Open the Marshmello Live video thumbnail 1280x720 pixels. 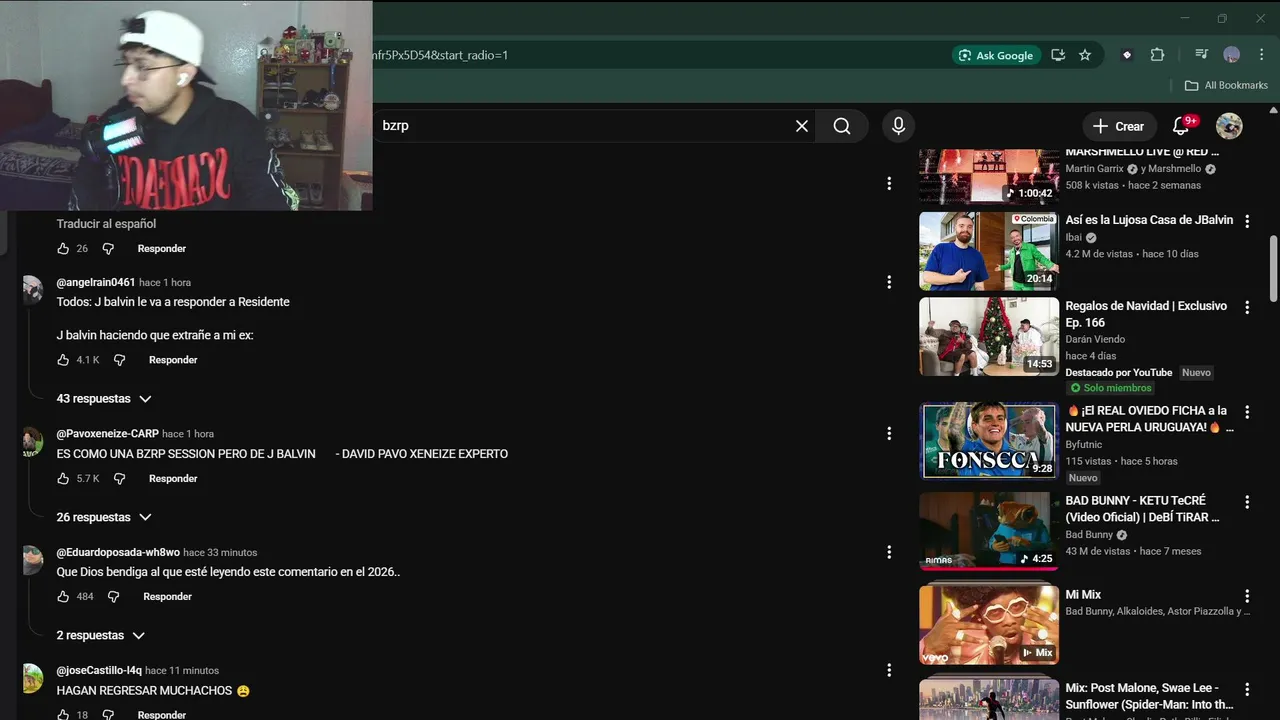tap(989, 177)
